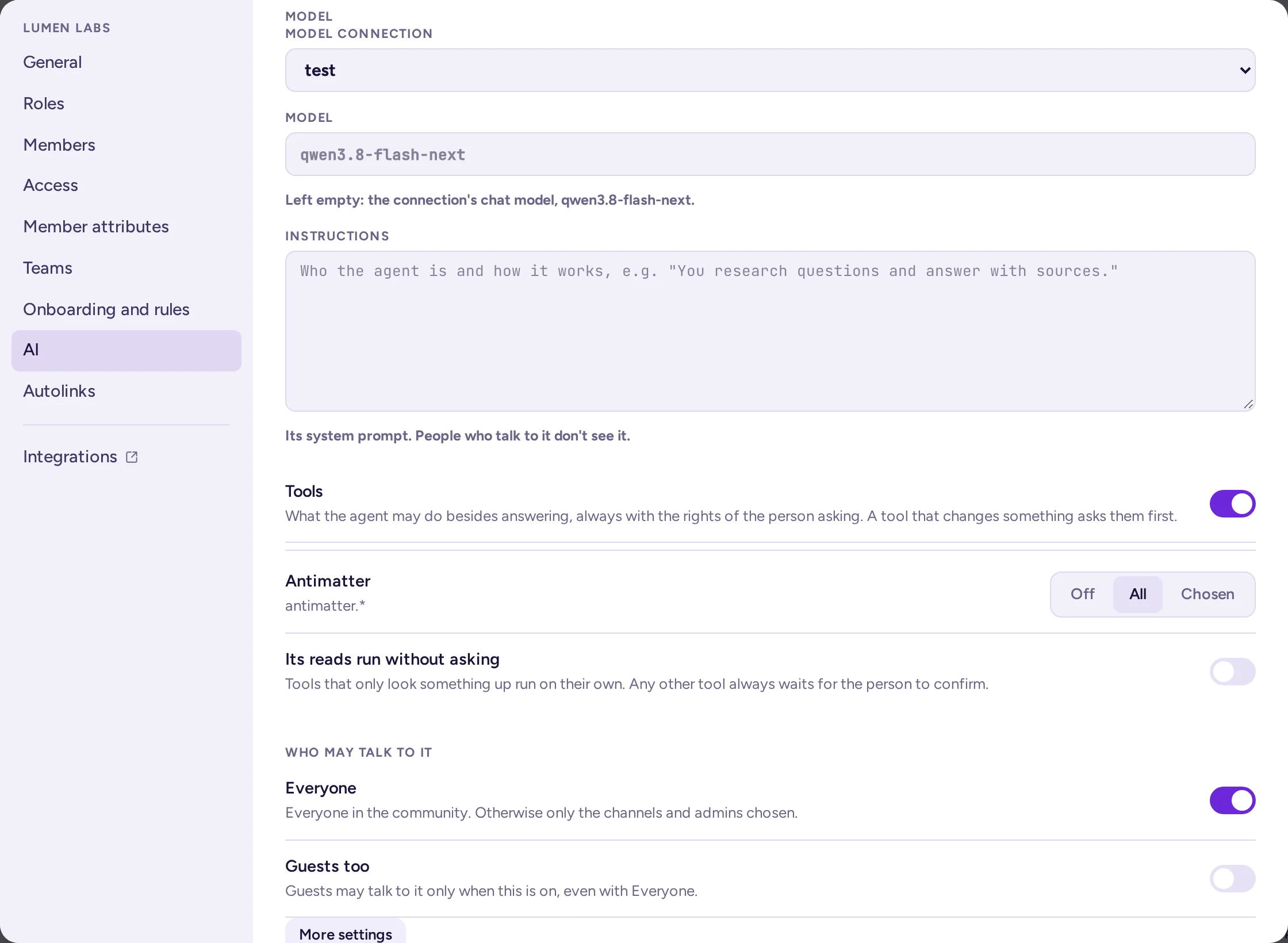Viewport: 1288px width, 943px height.
Task: Open Integrations external link icon
Action: tap(132, 457)
